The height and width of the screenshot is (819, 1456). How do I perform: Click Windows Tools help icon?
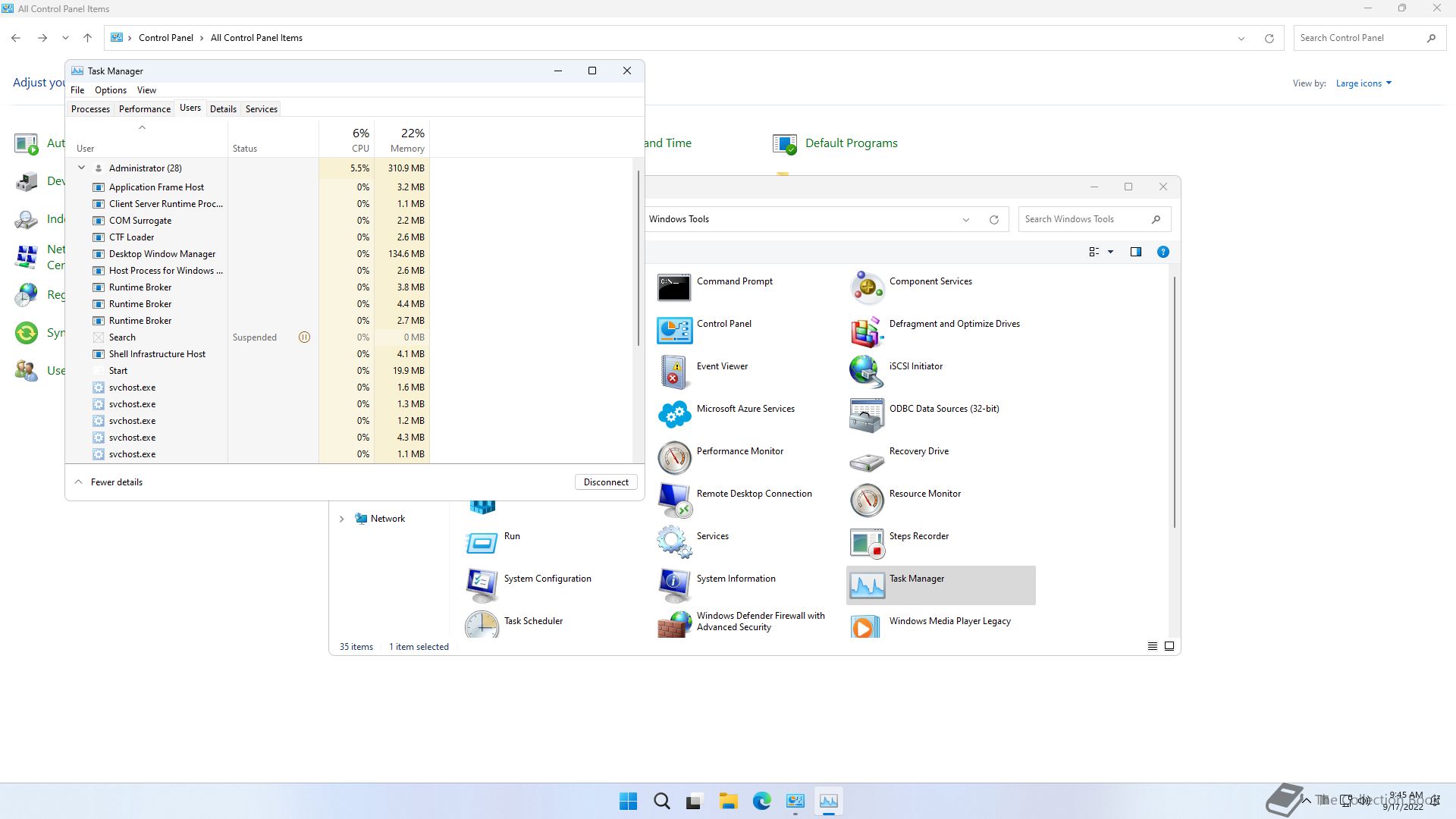pos(1163,252)
